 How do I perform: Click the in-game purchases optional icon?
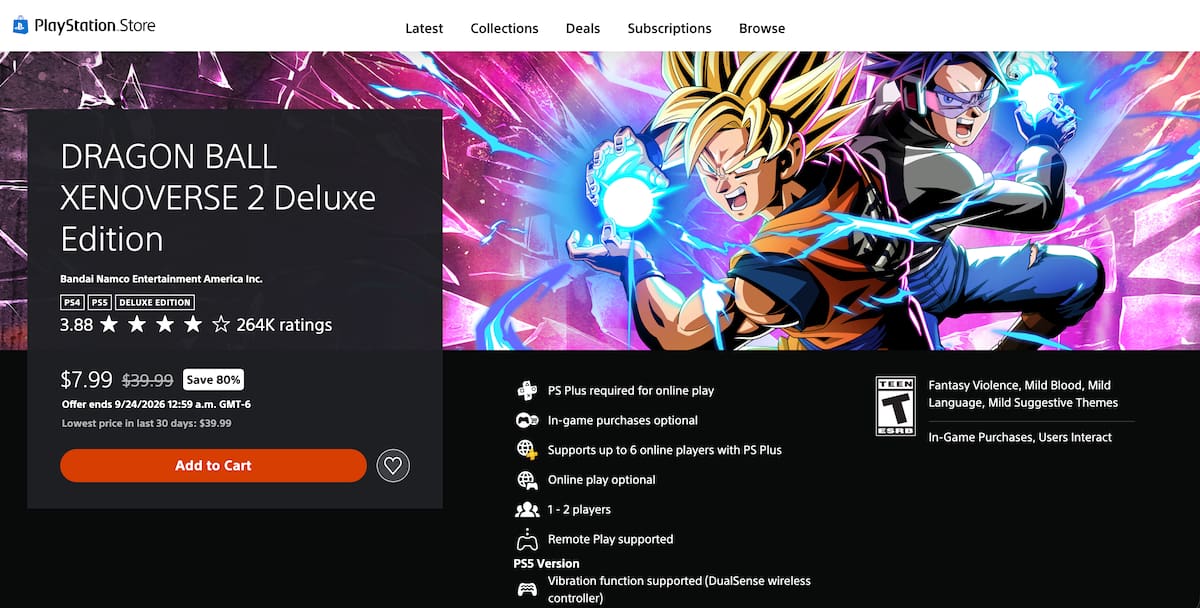pyautogui.click(x=527, y=420)
